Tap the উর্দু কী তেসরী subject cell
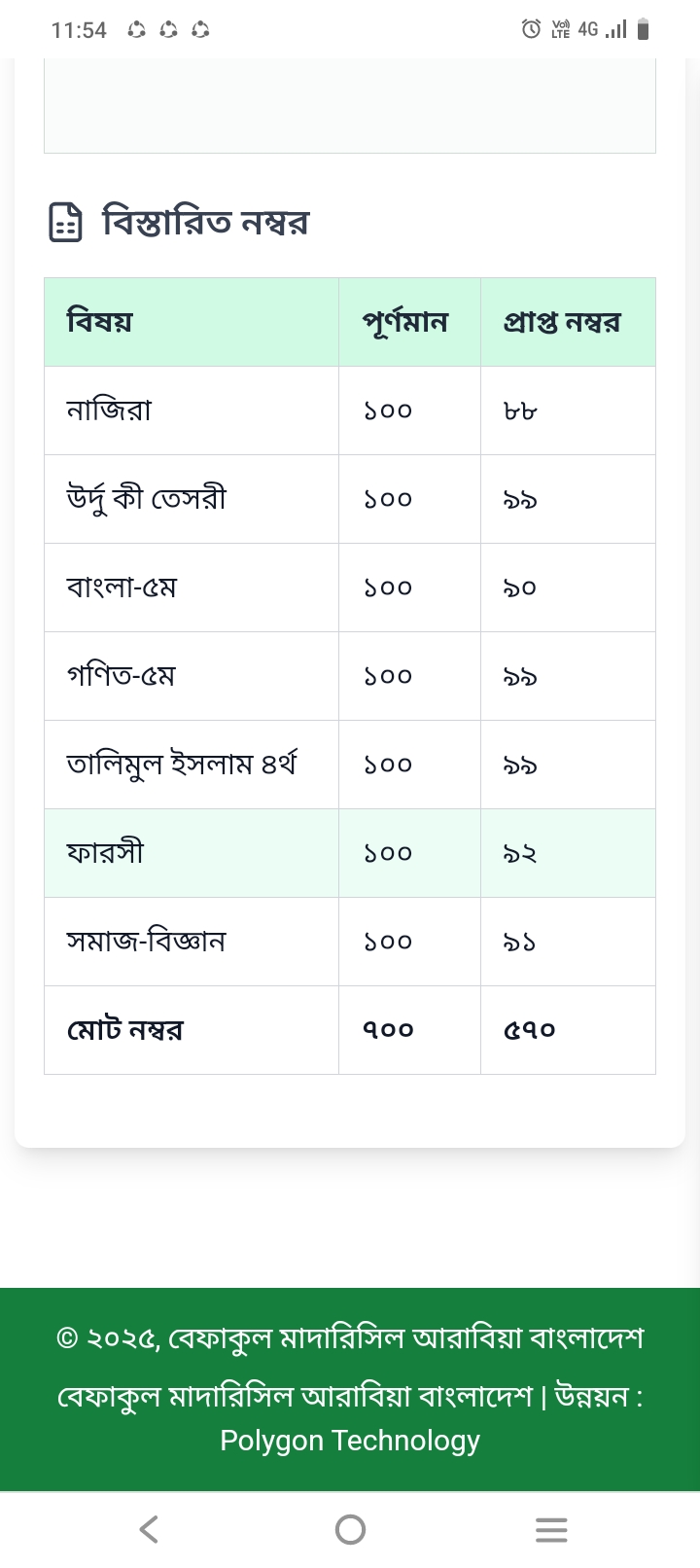Image resolution: width=700 pixels, height=1568 pixels. pos(147,499)
